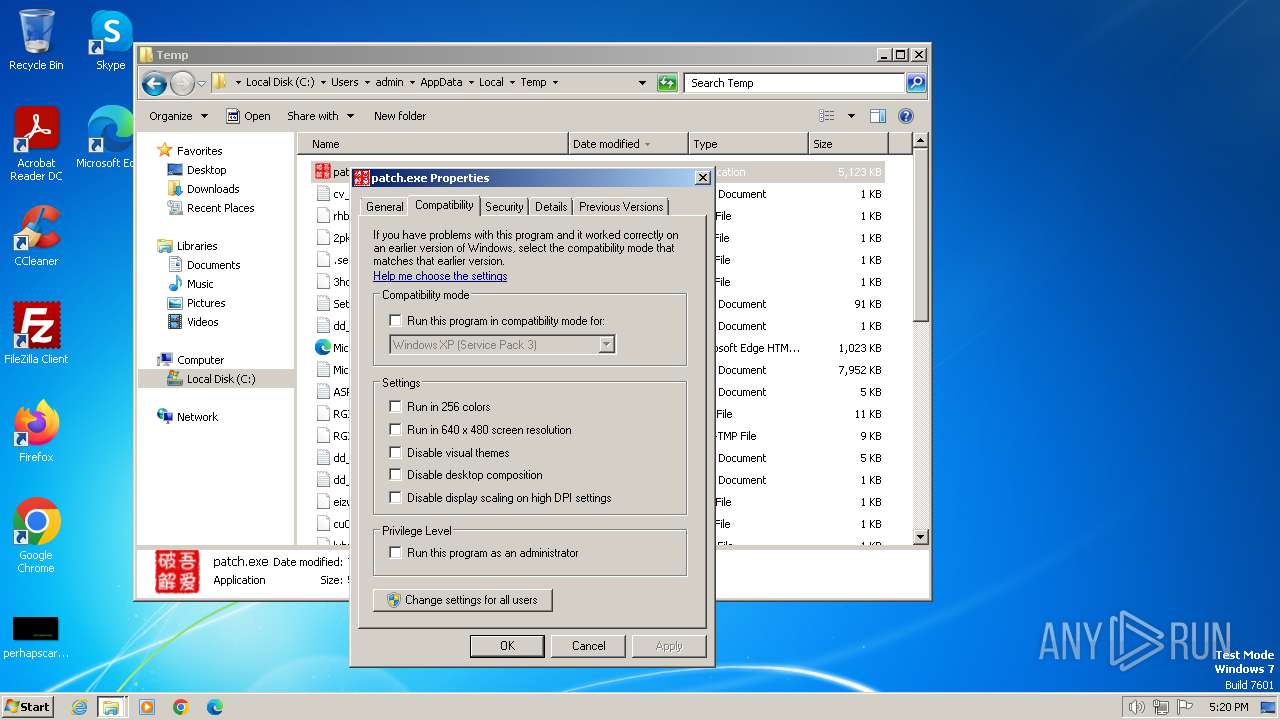Expand the Share with dropdown
1280x720 pixels.
tap(351, 116)
